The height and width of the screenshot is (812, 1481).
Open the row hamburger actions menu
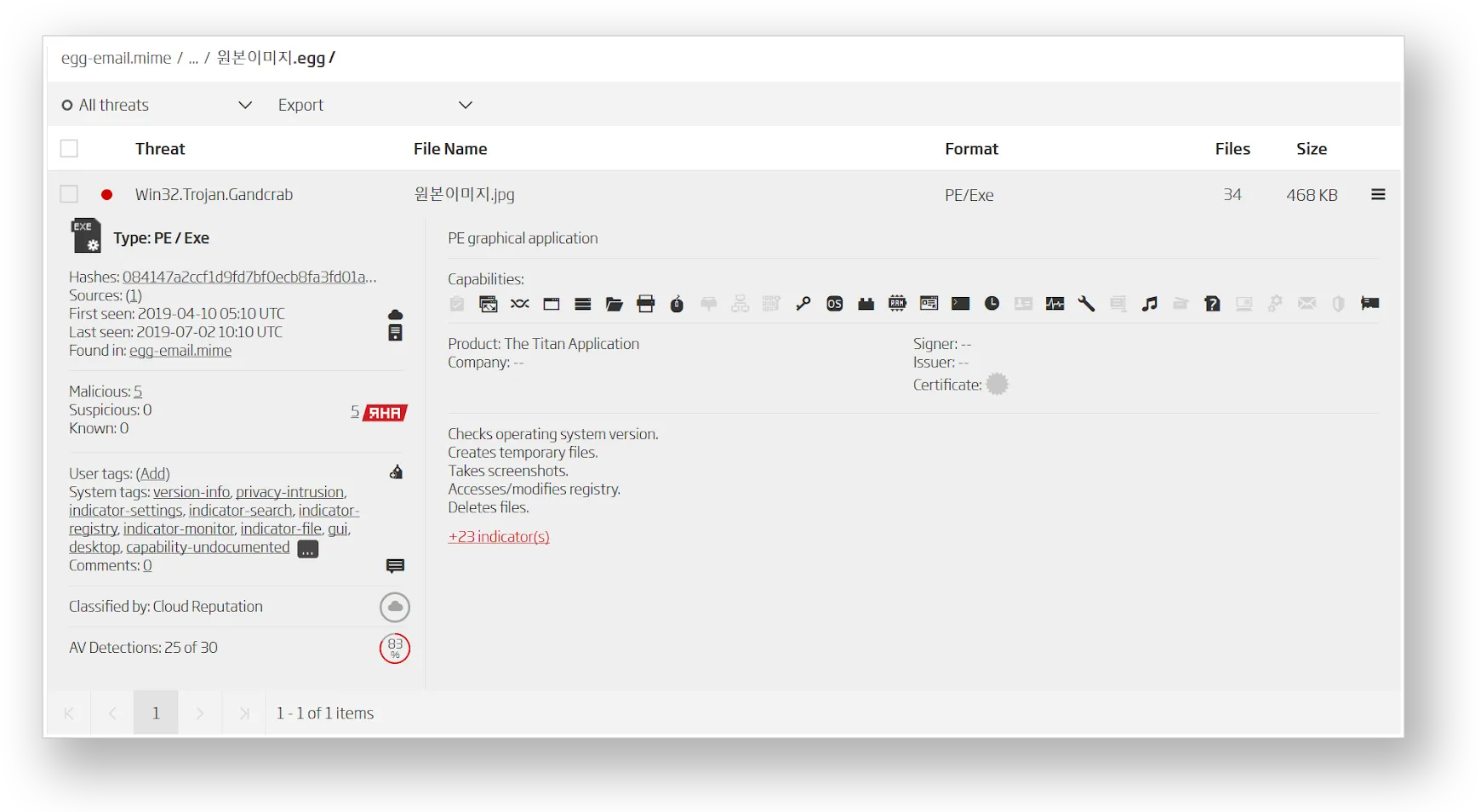[1378, 195]
